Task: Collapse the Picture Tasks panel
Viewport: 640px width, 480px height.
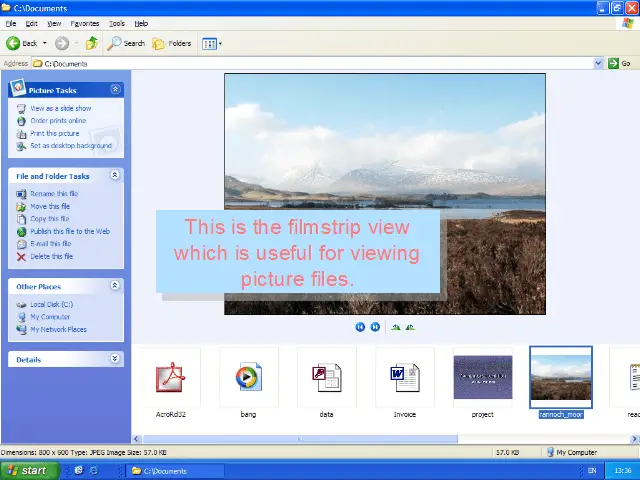Action: pyautogui.click(x=115, y=90)
